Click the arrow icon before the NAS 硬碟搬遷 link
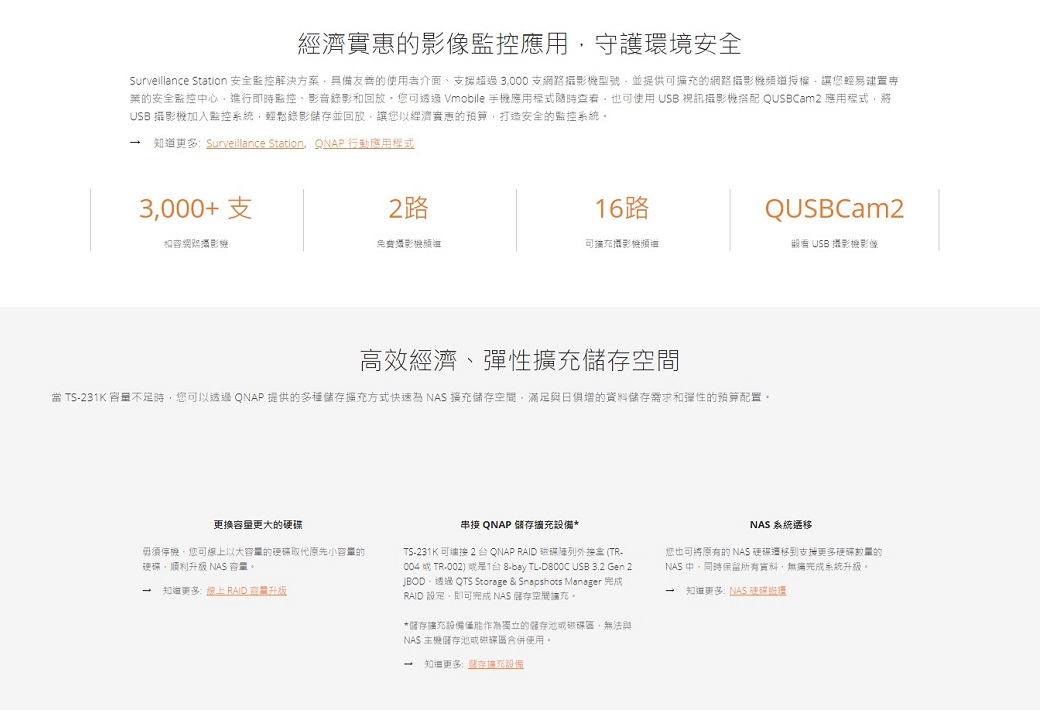 click(x=671, y=591)
